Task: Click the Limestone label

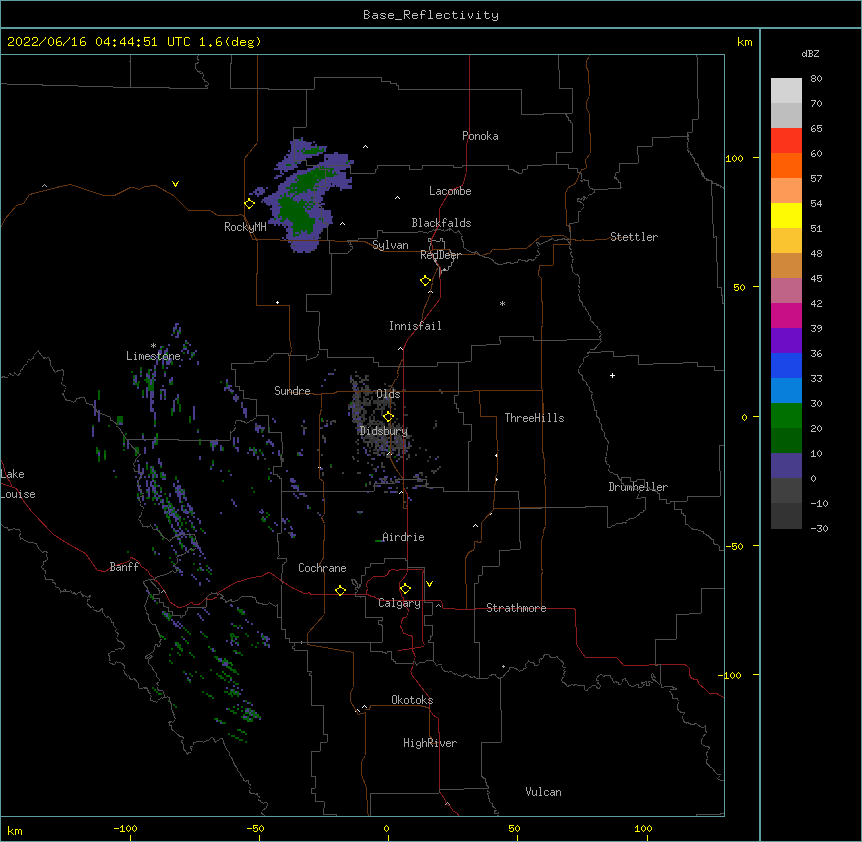Action: (153, 356)
